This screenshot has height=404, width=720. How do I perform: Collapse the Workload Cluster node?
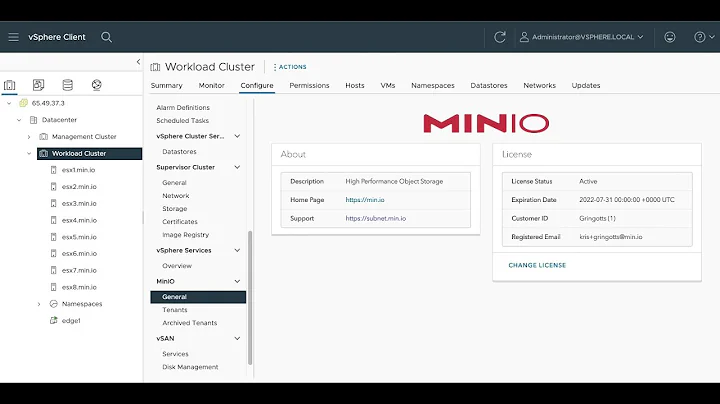[29, 153]
